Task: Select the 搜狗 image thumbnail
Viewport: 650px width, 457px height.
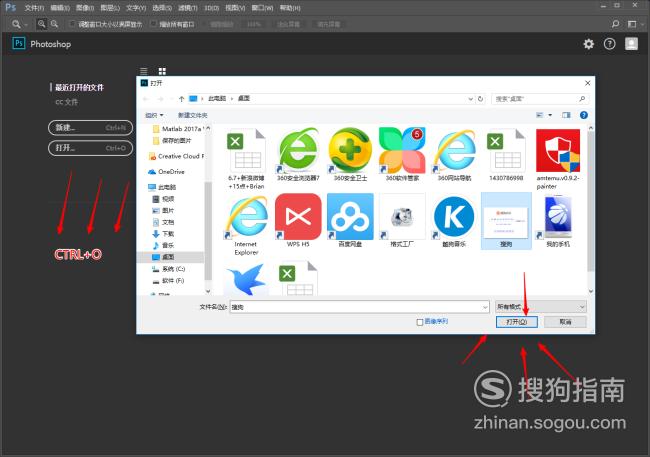Action: coord(506,221)
